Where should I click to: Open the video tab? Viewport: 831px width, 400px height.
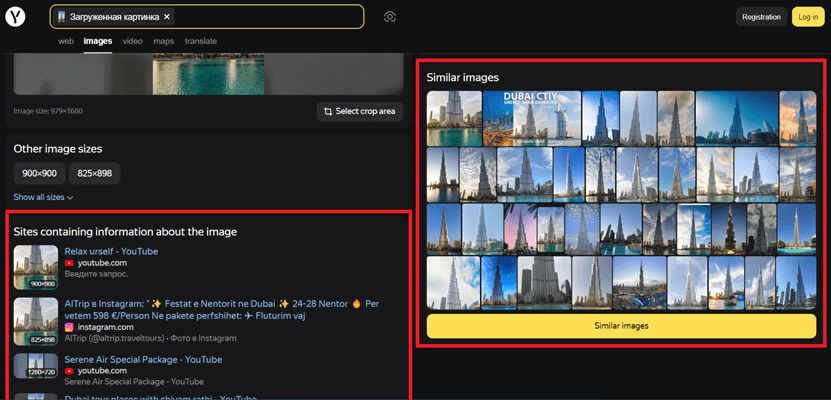click(x=132, y=41)
